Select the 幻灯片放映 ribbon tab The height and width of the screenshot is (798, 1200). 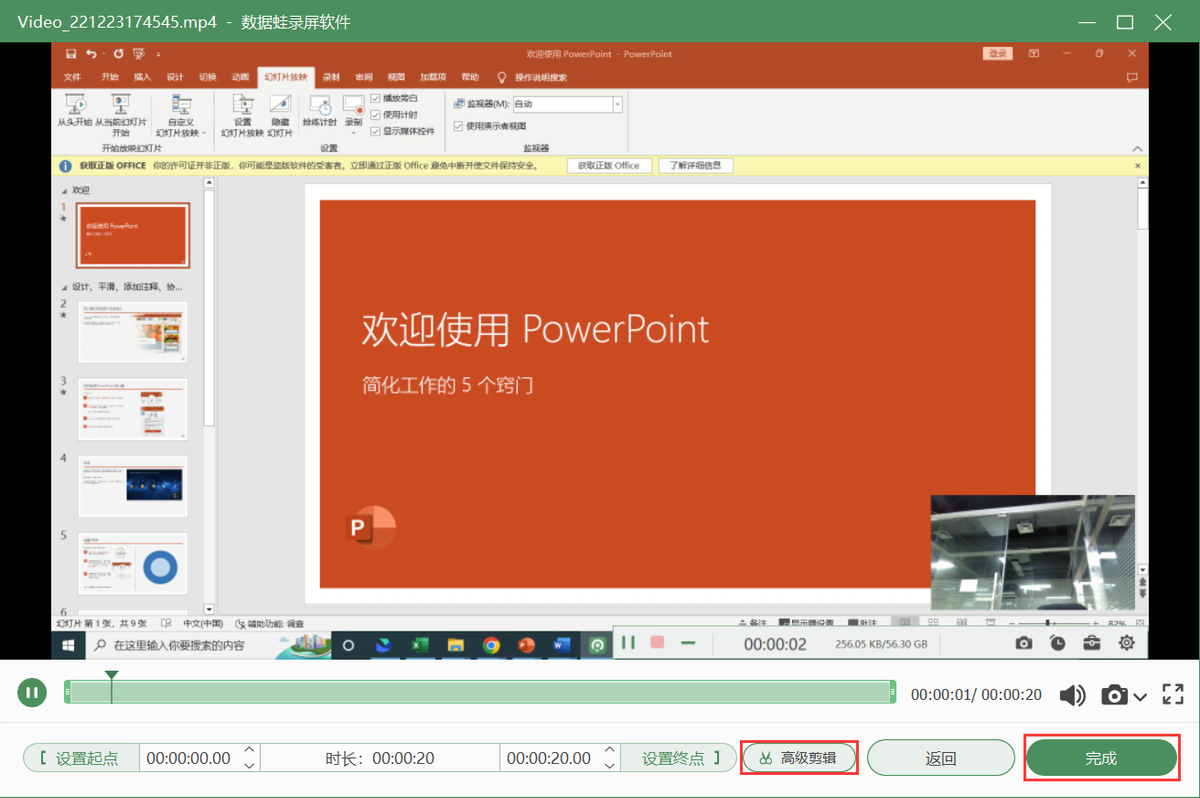tap(286, 77)
